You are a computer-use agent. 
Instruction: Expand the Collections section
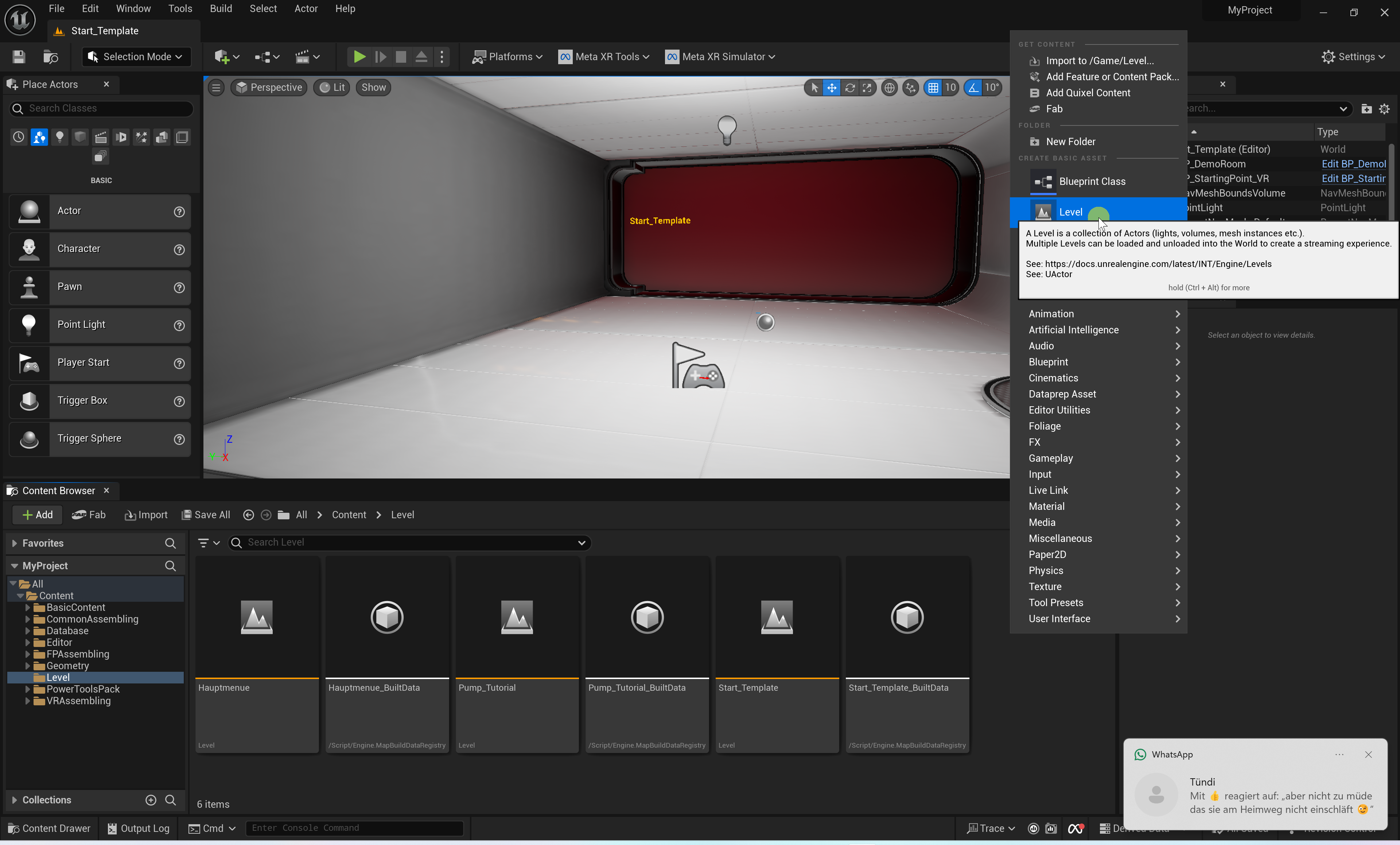click(x=14, y=799)
